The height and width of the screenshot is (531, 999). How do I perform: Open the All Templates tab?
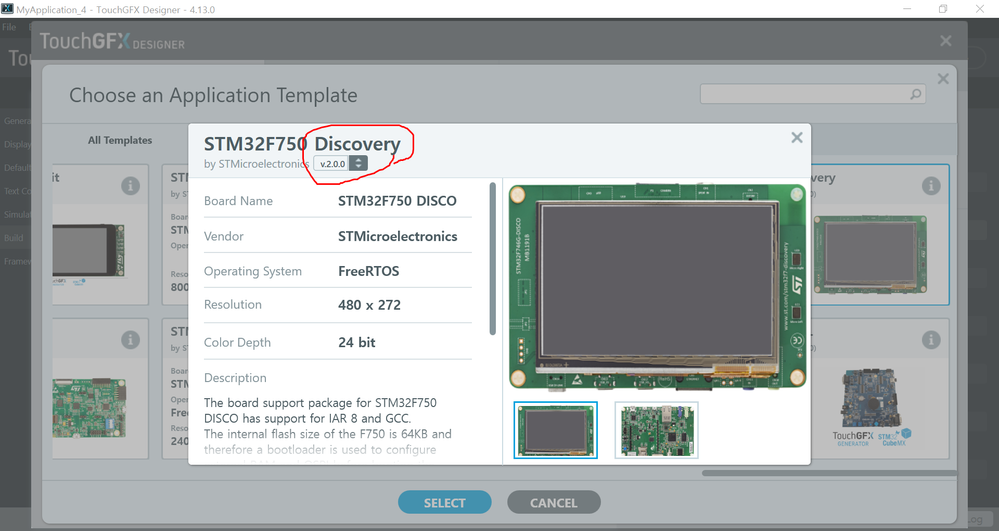120,140
